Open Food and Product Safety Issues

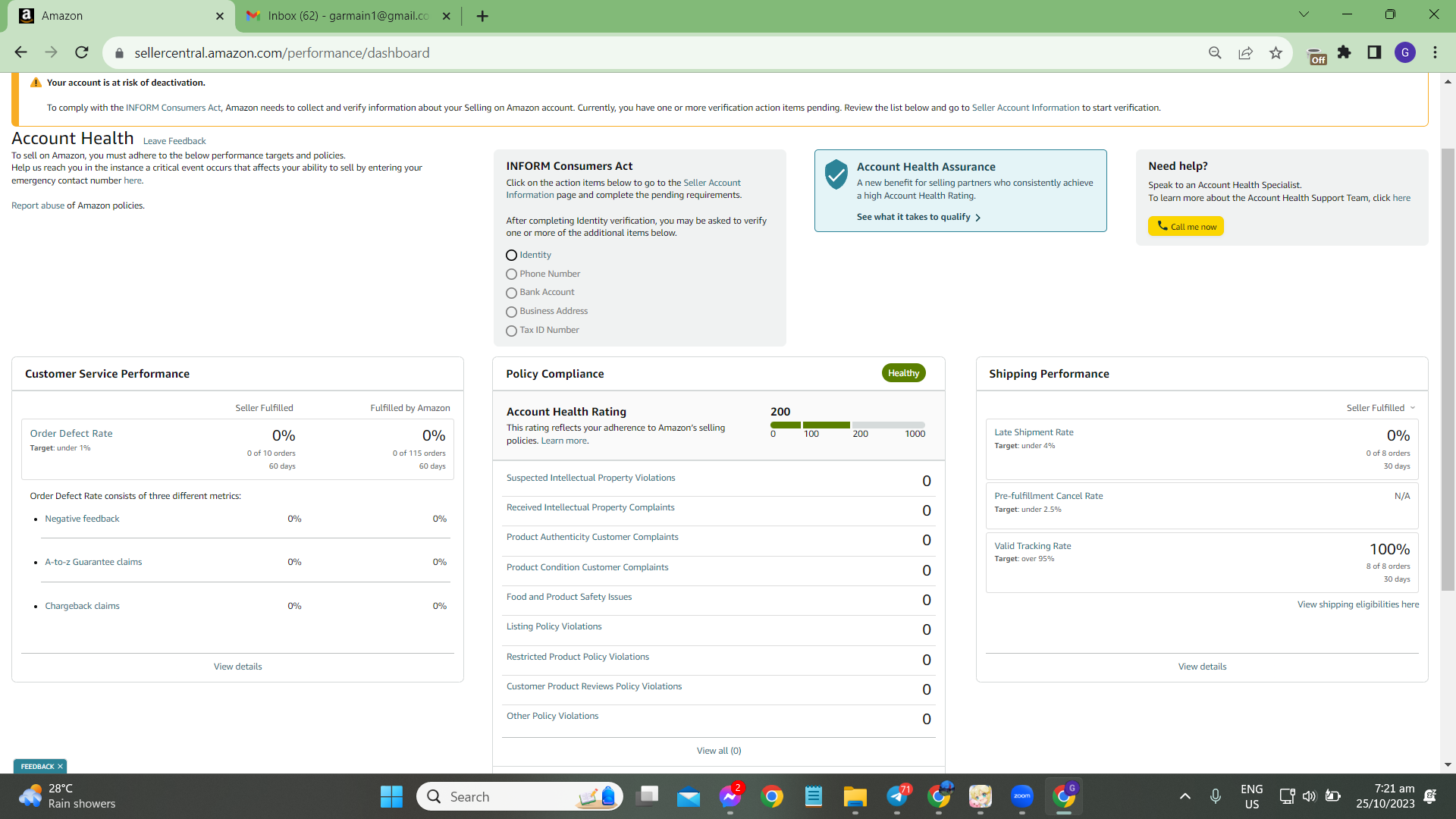(x=570, y=597)
